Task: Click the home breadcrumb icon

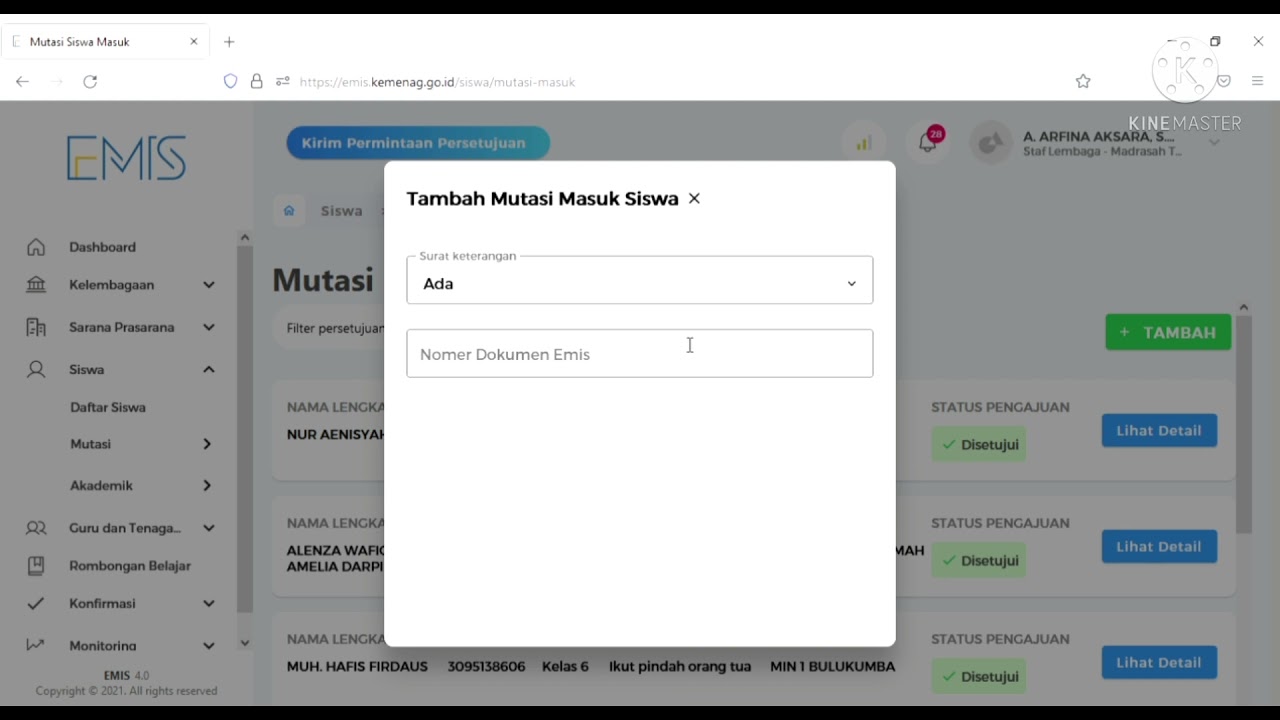Action: click(289, 211)
